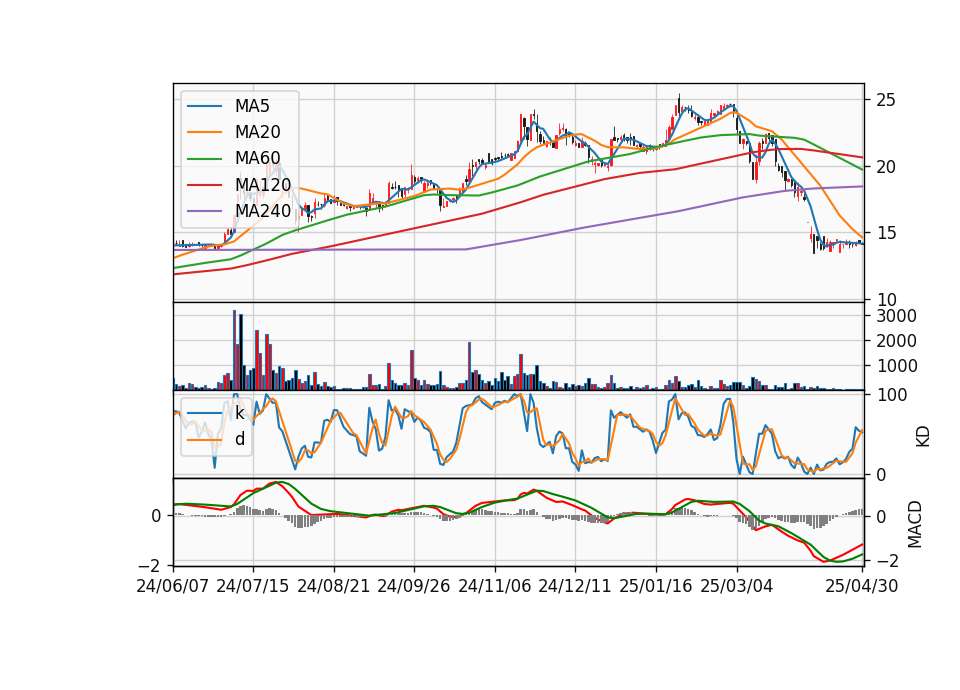960x690 pixels.
Task: Click the 24/11/06 date label
Action: 495,587
